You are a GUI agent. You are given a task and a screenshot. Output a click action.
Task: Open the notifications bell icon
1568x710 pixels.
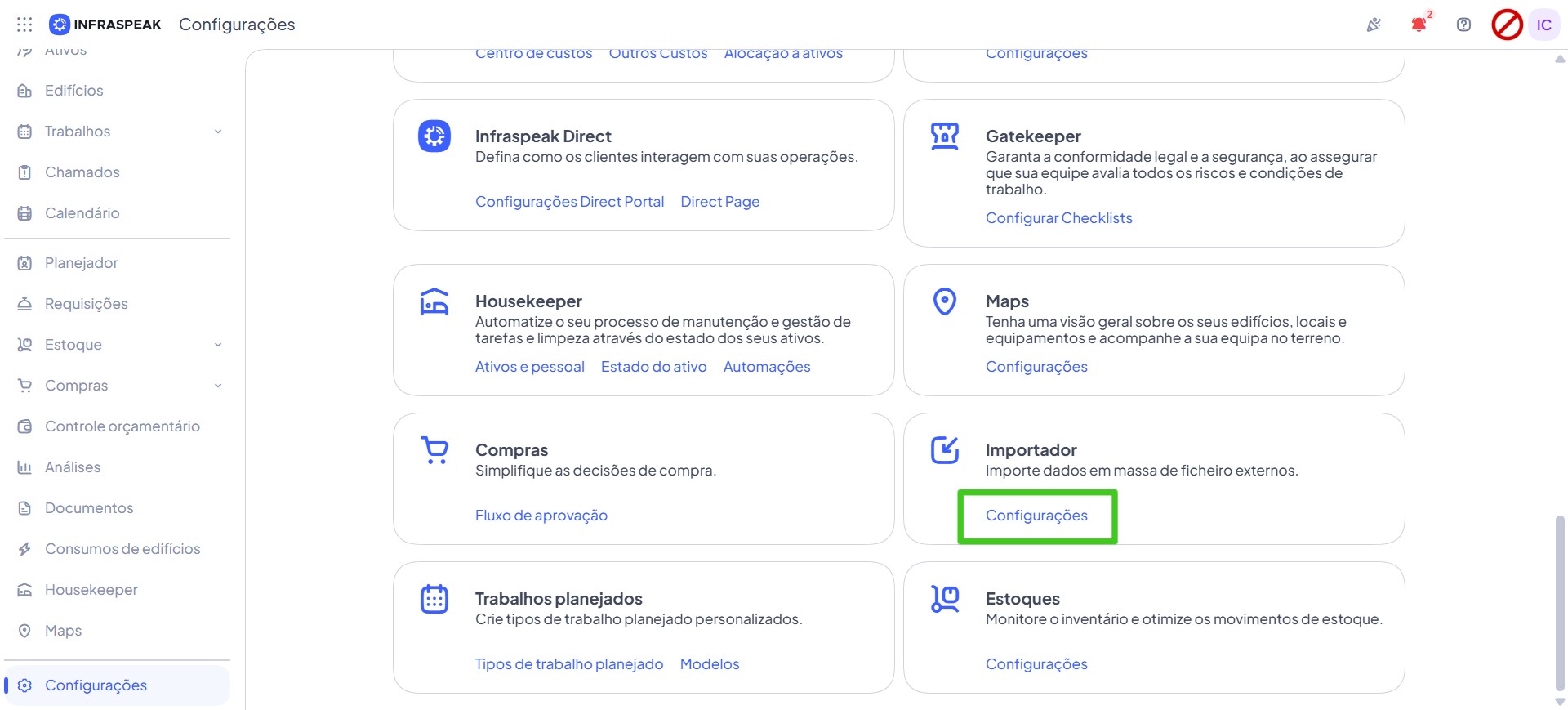pyautogui.click(x=1419, y=25)
